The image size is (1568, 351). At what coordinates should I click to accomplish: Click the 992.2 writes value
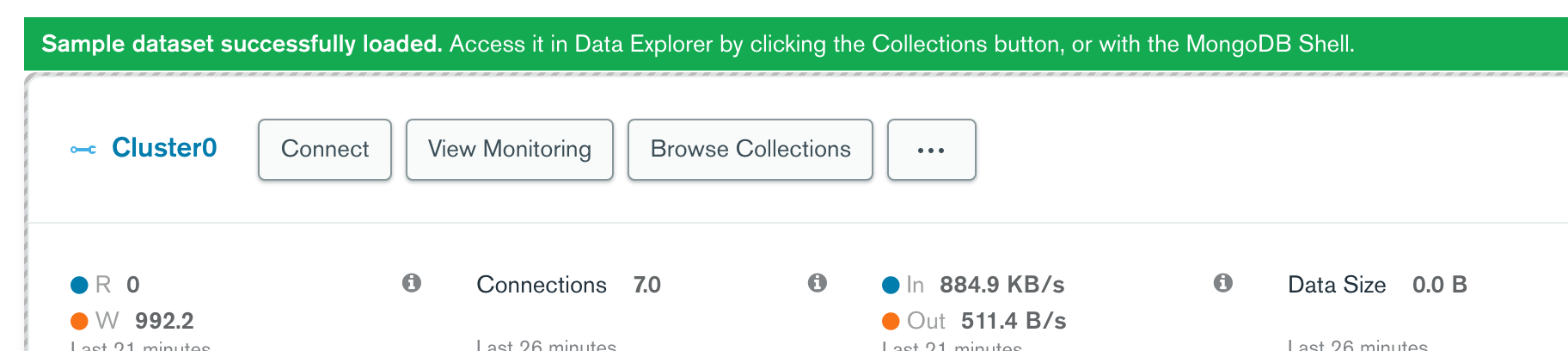pyautogui.click(x=164, y=321)
